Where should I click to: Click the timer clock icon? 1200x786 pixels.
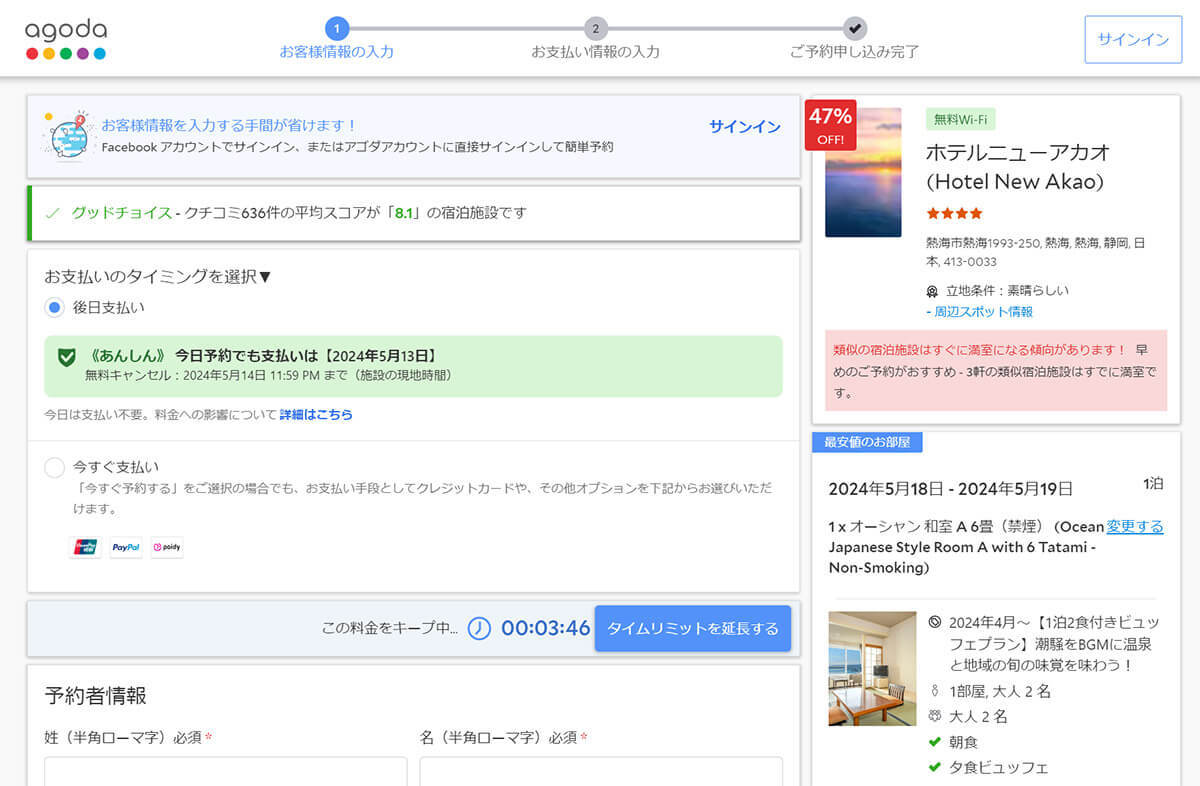(x=479, y=628)
